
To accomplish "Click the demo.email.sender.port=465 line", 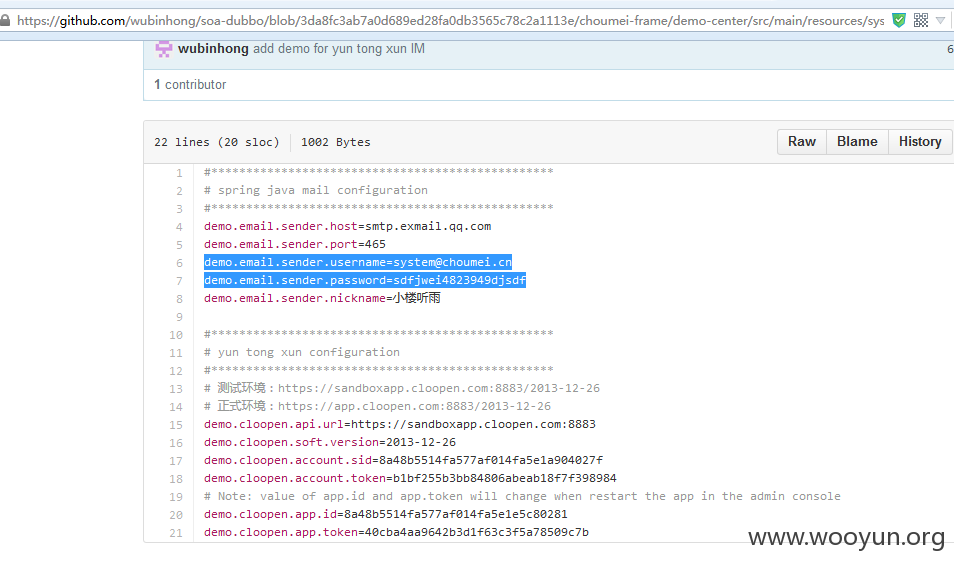I will click(294, 244).
